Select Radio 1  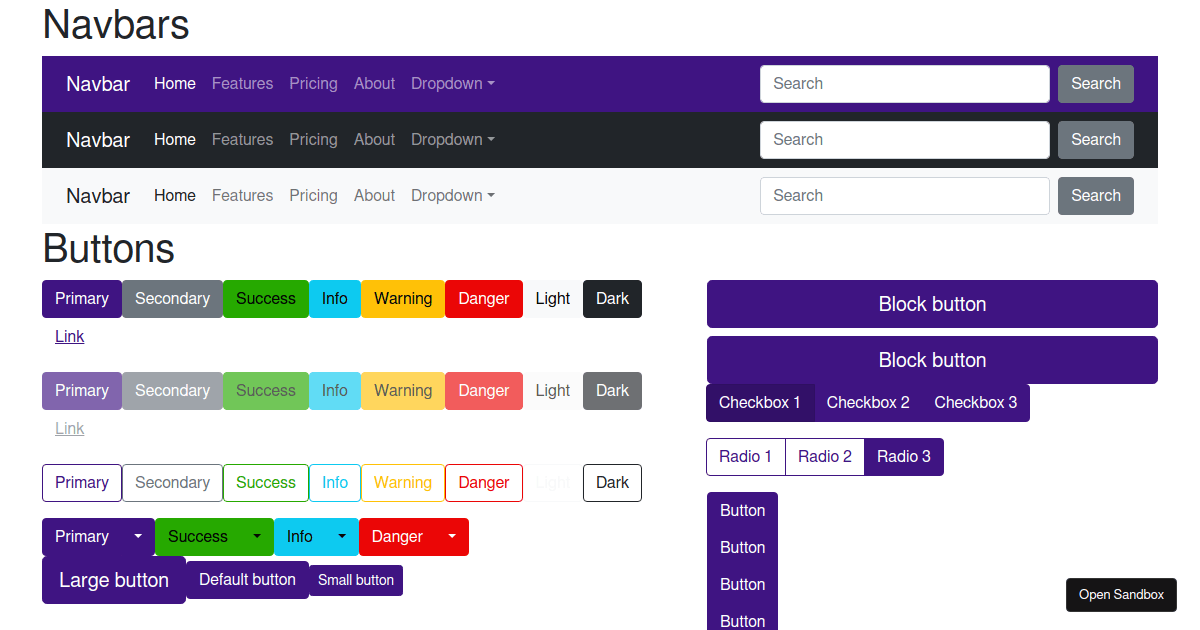[x=745, y=456]
